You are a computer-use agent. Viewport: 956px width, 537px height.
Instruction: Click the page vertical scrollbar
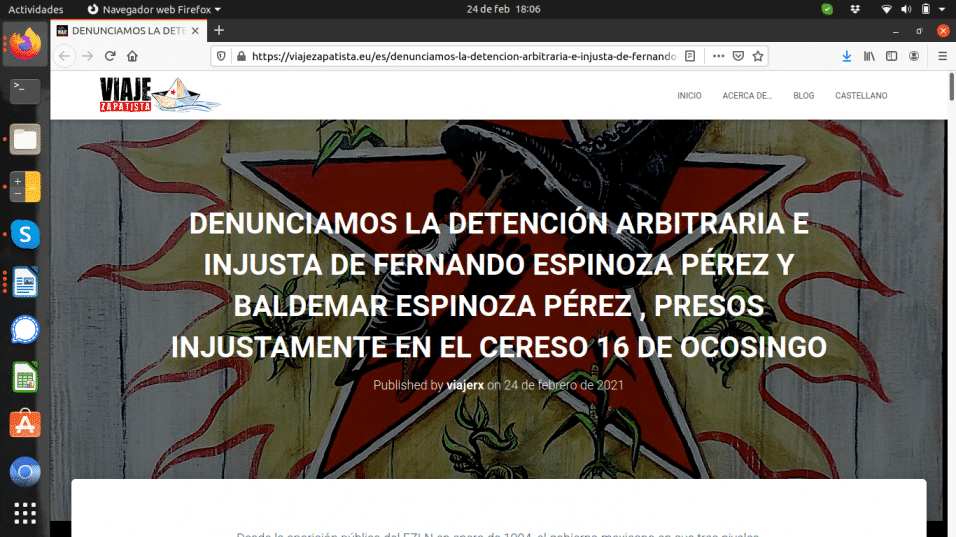click(952, 87)
